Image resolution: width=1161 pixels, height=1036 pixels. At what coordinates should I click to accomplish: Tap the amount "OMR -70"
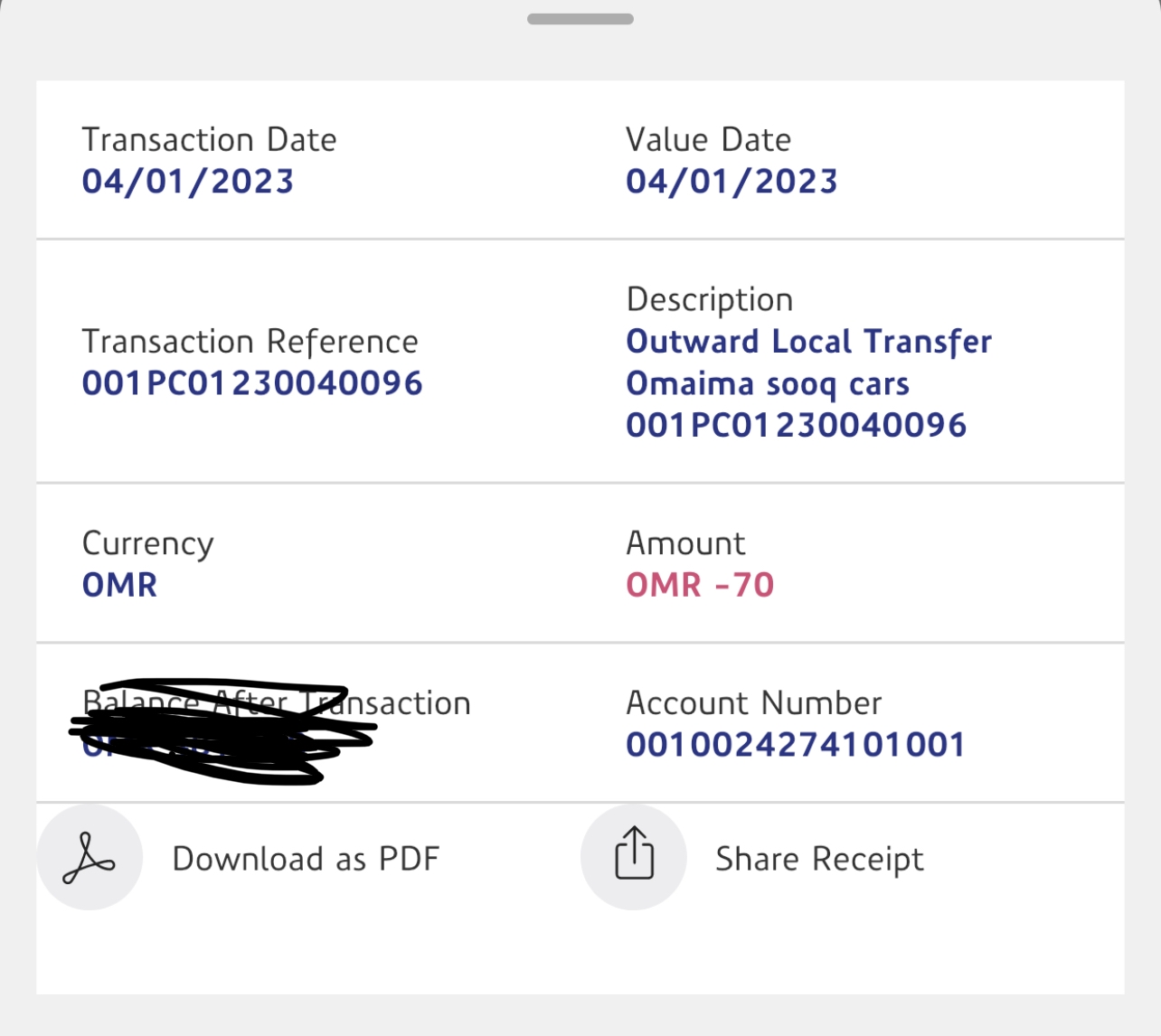pos(700,585)
